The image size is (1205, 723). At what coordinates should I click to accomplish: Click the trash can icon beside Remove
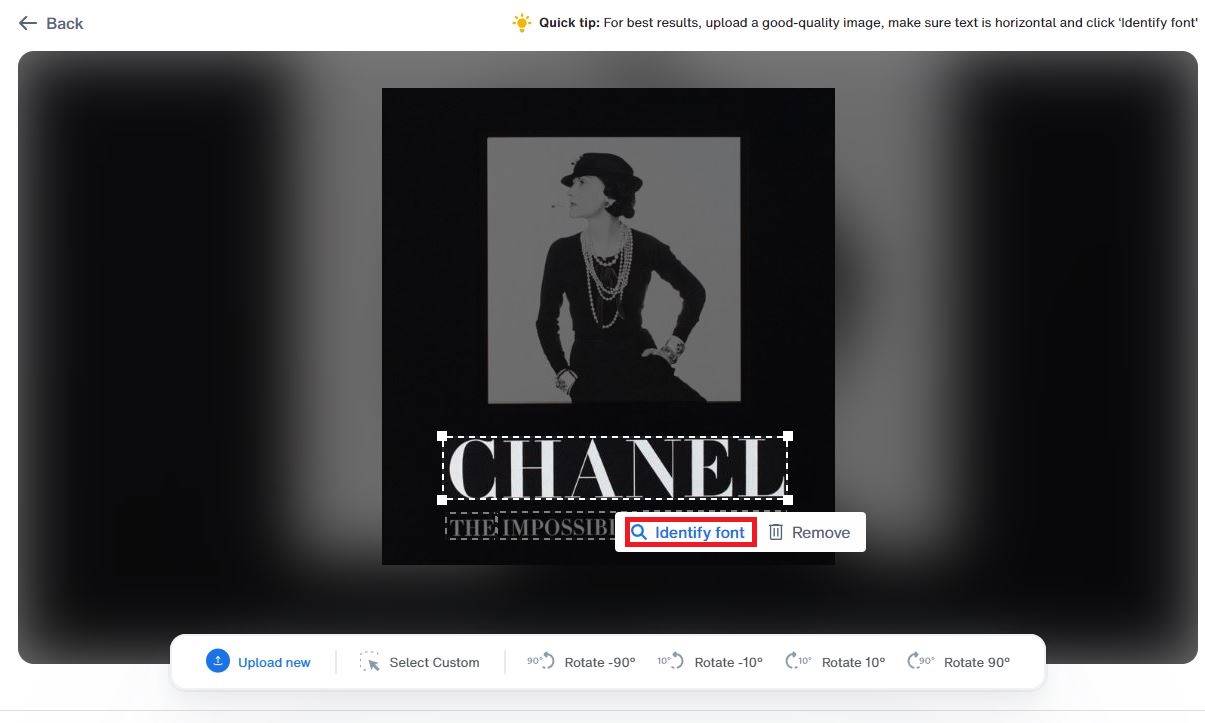coord(776,533)
